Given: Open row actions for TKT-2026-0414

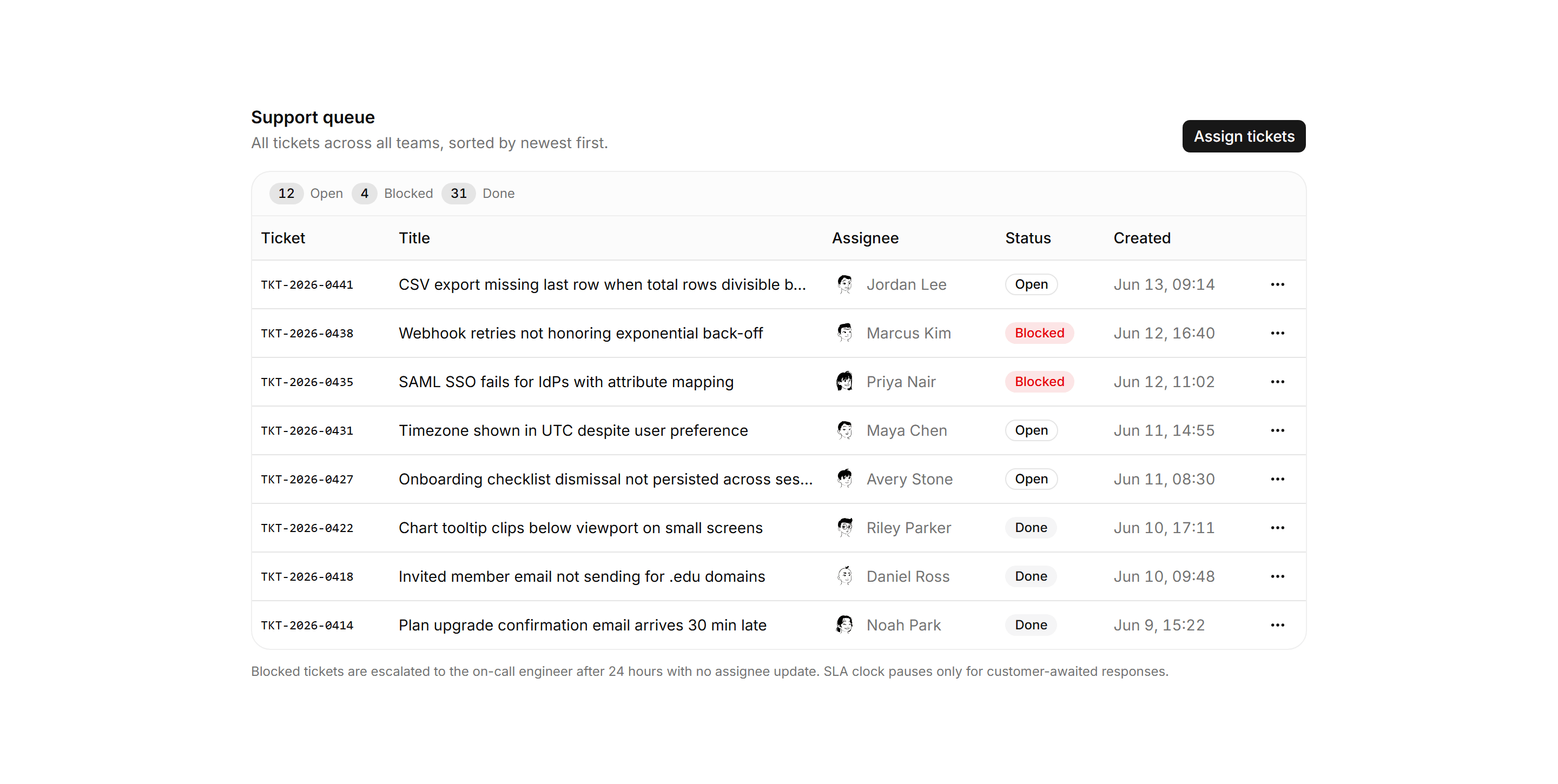Looking at the screenshot, I should tap(1277, 625).
